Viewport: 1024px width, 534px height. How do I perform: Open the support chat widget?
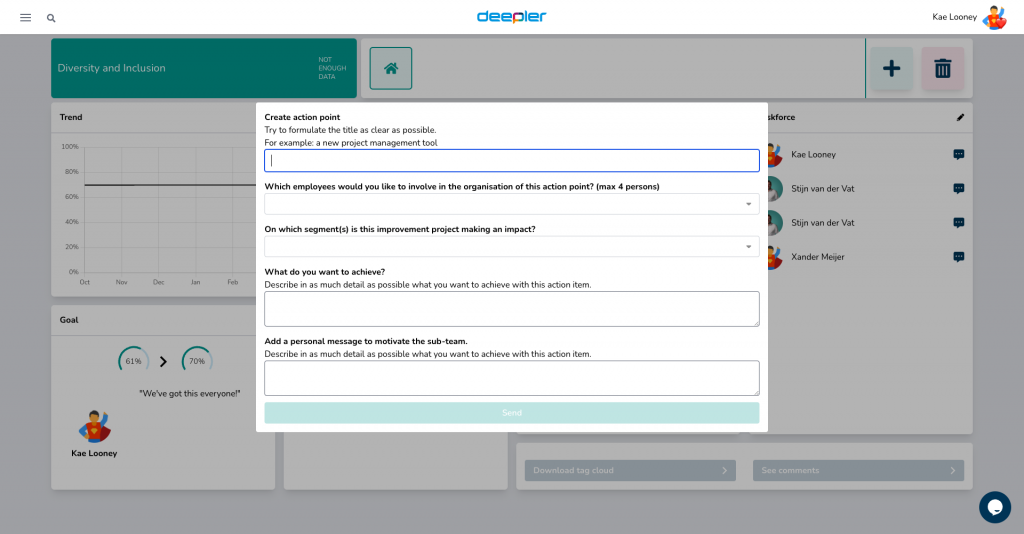tap(995, 507)
